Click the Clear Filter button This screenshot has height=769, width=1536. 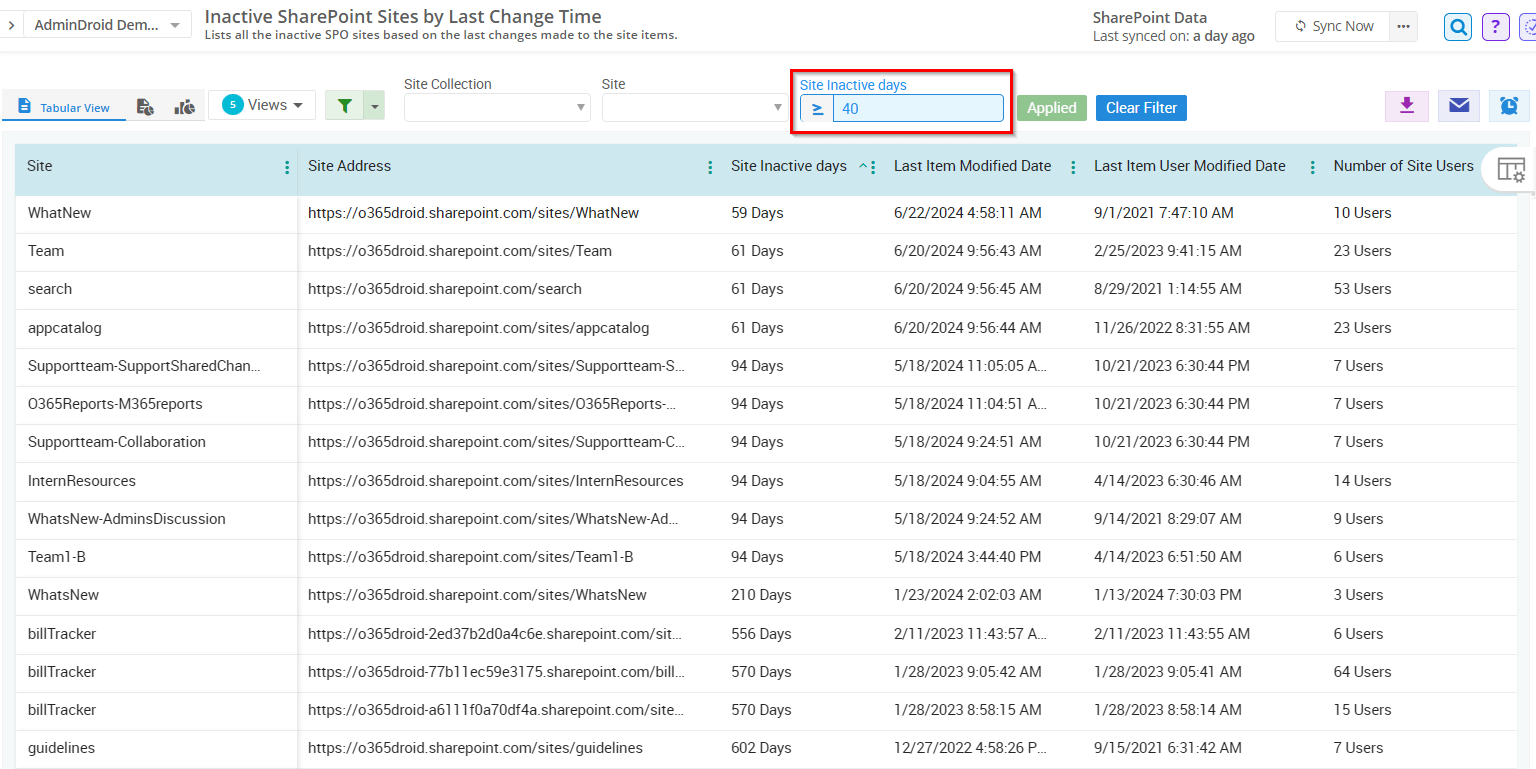(x=1141, y=107)
